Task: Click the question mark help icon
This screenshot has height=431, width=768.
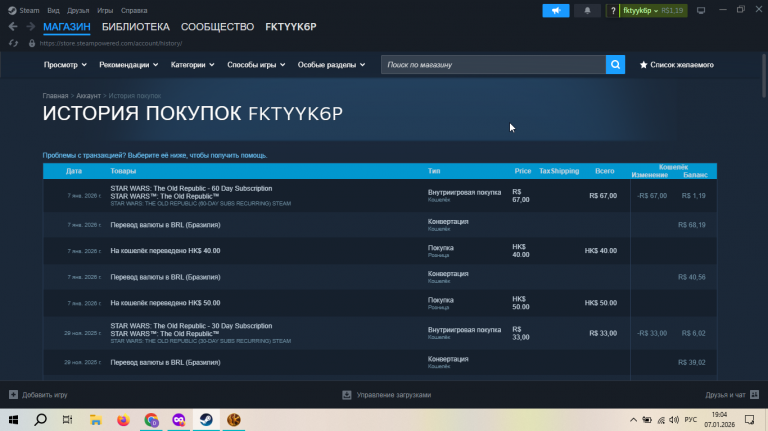Action: click(613, 10)
